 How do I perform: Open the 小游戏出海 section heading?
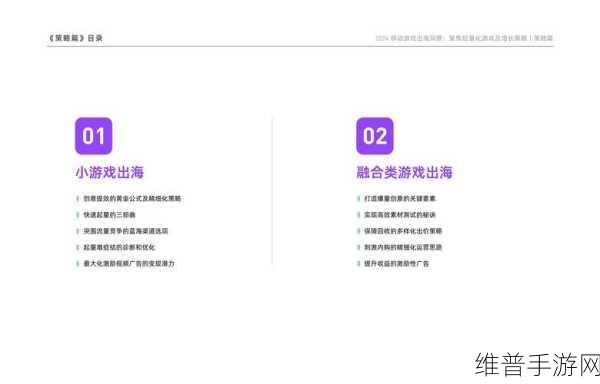[x=110, y=172]
